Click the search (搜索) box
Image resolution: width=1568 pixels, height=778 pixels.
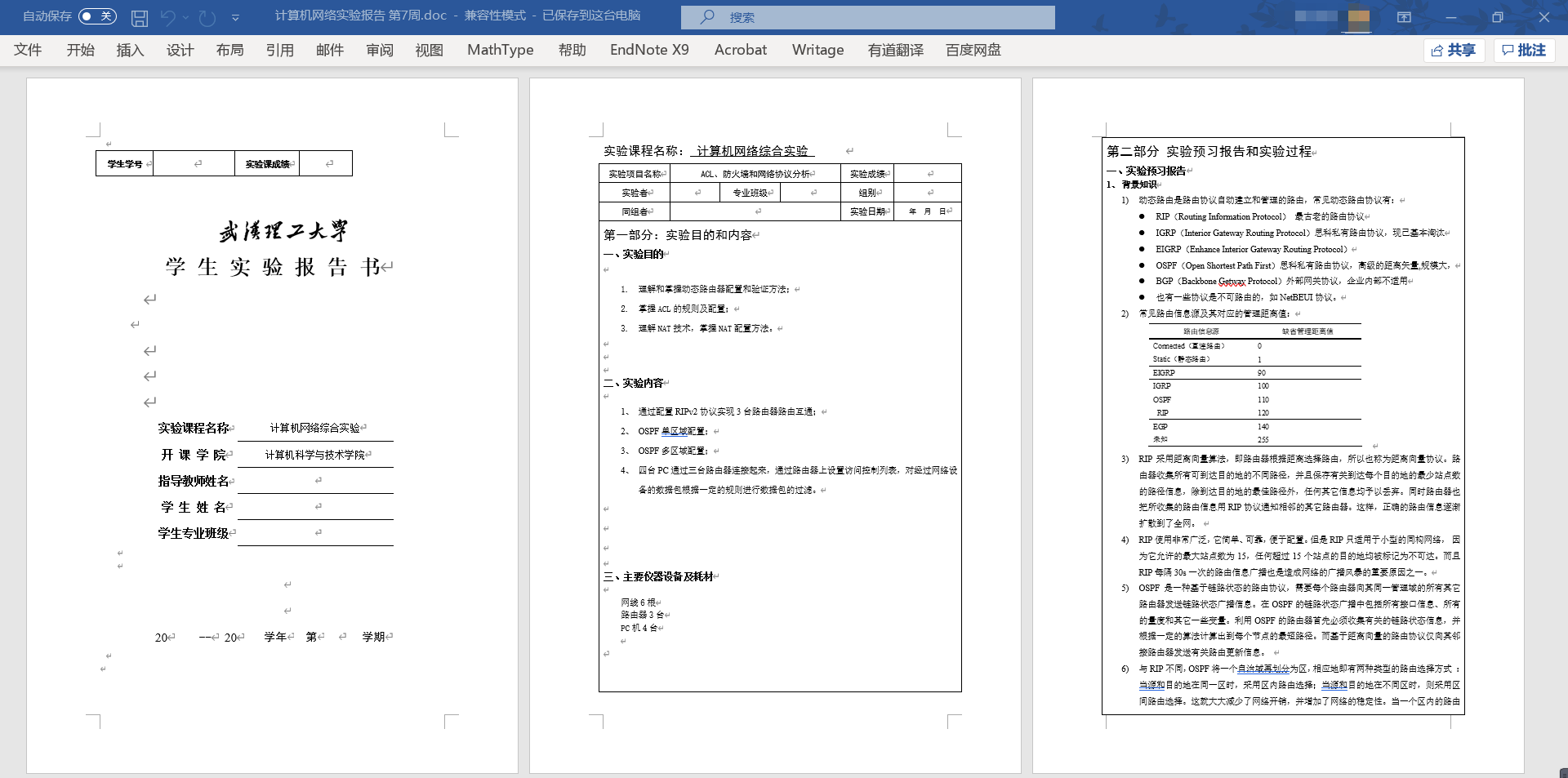867,17
